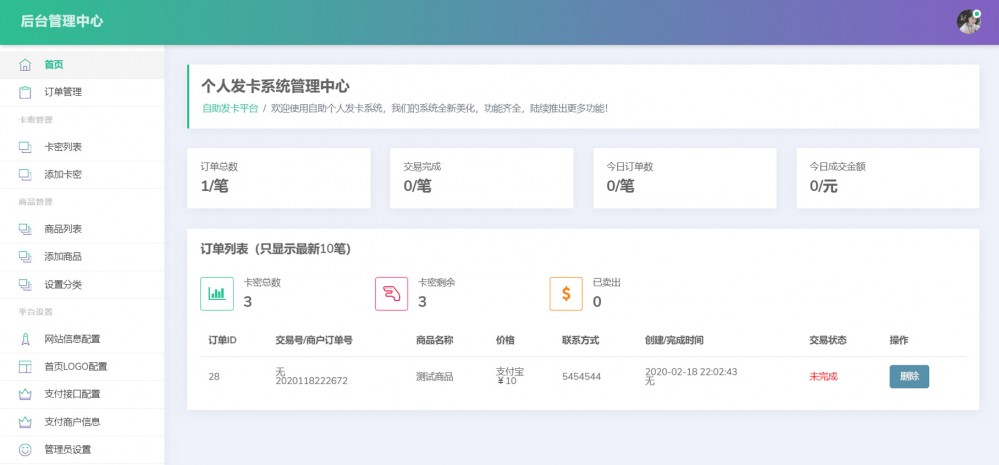The width and height of the screenshot is (999, 465).
Task: Open 订单管理 menu item
Action: [x=82, y=92]
